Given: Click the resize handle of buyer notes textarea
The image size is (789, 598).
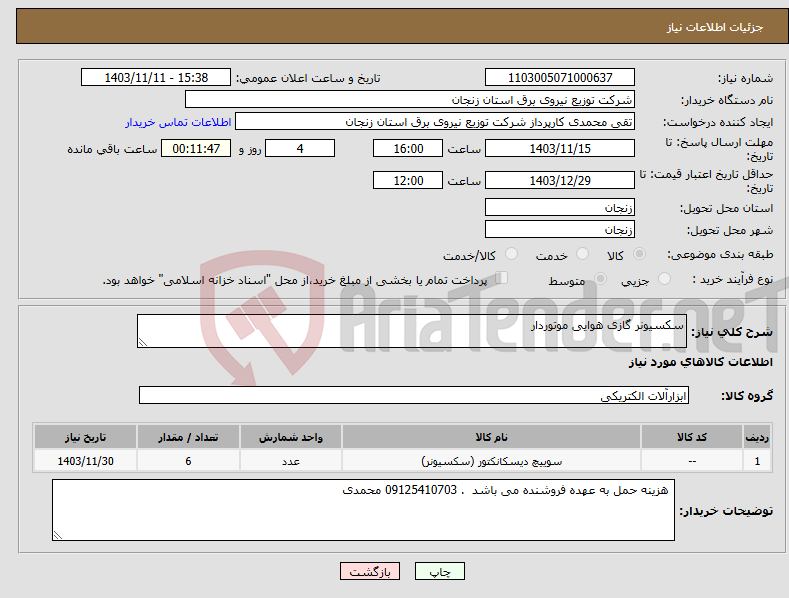Looking at the screenshot, I should (58, 535).
